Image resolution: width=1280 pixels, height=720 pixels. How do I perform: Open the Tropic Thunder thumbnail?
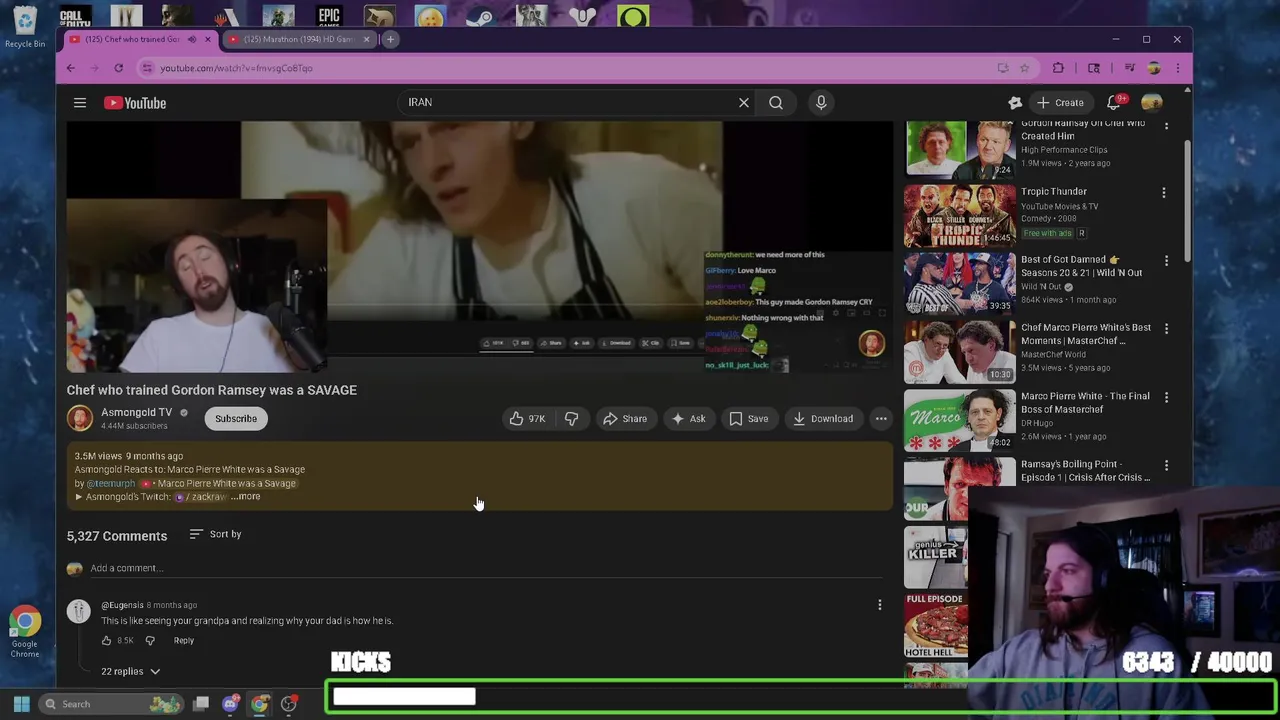tap(960, 215)
